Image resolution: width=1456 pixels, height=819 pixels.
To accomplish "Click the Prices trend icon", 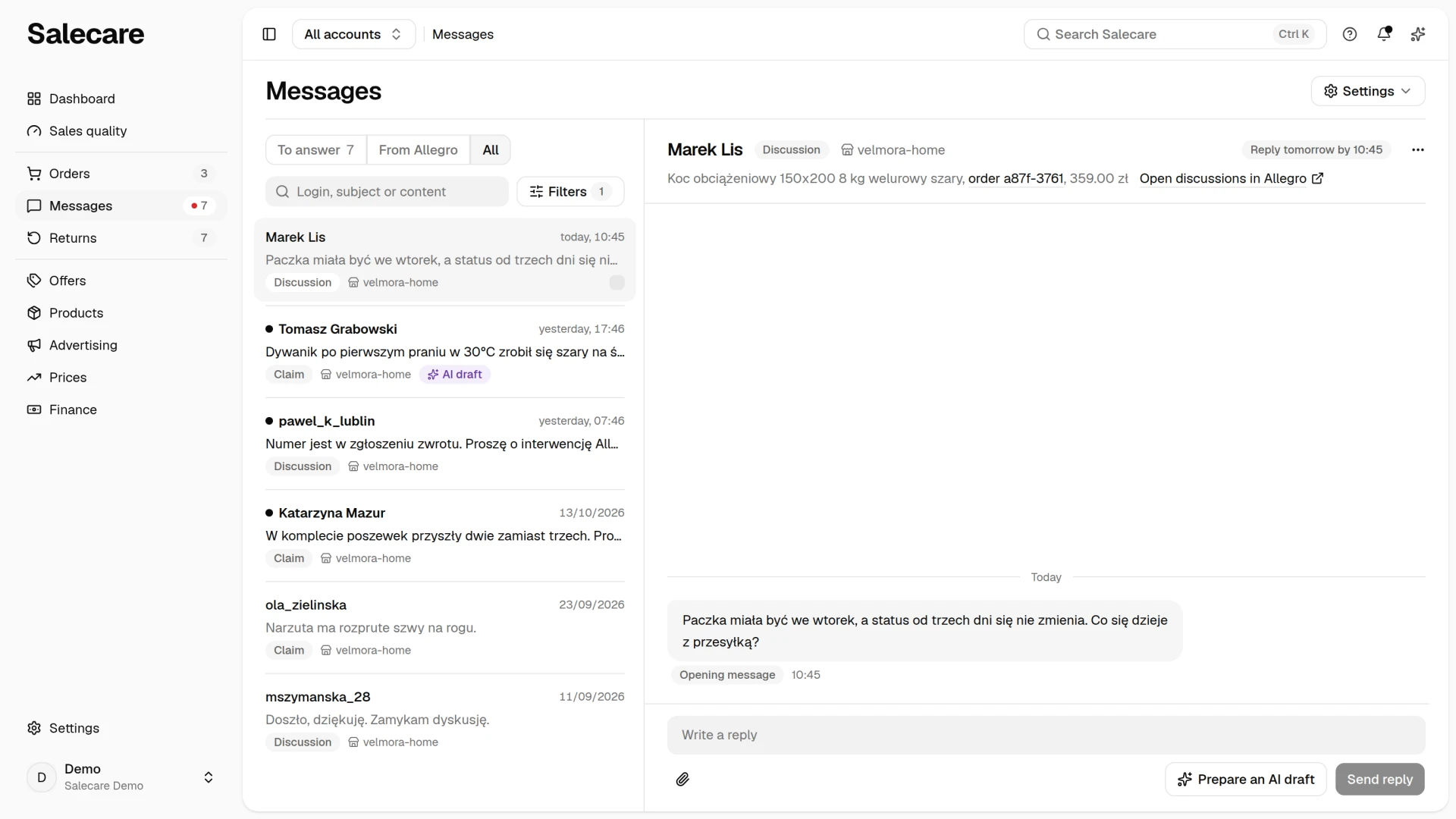I will [x=34, y=378].
